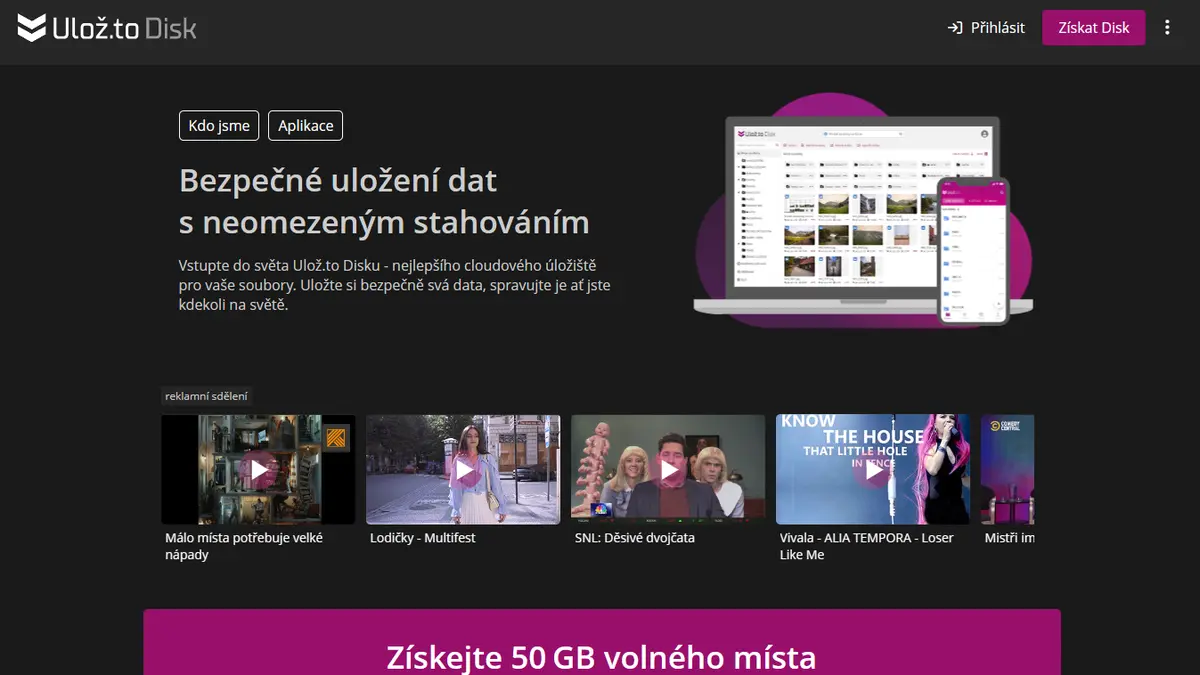Open the Kdo jsme page
1200x675 pixels.
(219, 126)
